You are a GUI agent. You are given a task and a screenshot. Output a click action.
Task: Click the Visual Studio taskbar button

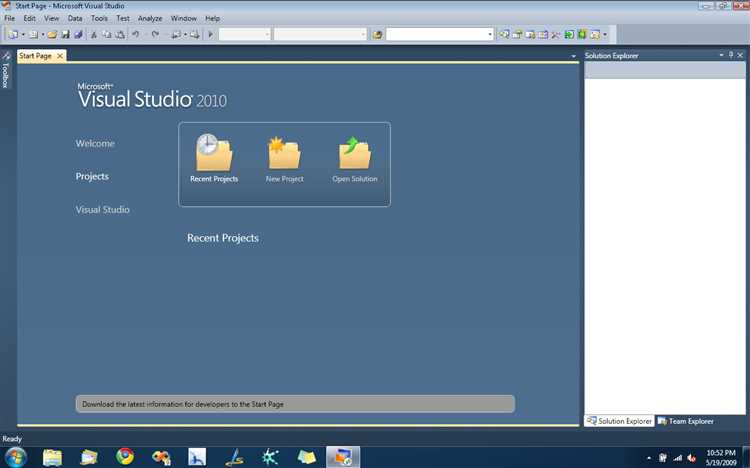click(343, 457)
